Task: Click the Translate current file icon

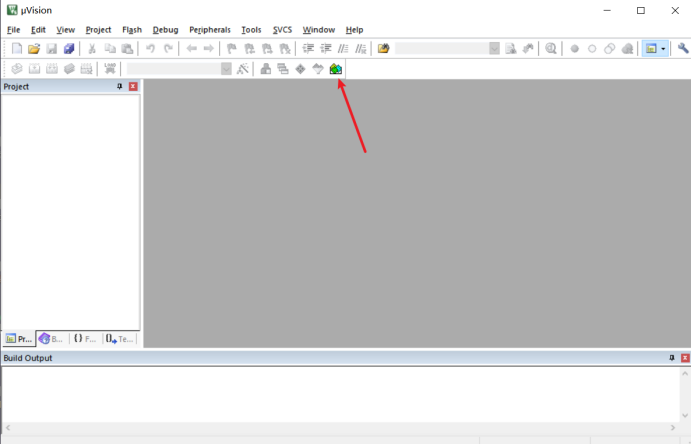Action: click(x=17, y=69)
